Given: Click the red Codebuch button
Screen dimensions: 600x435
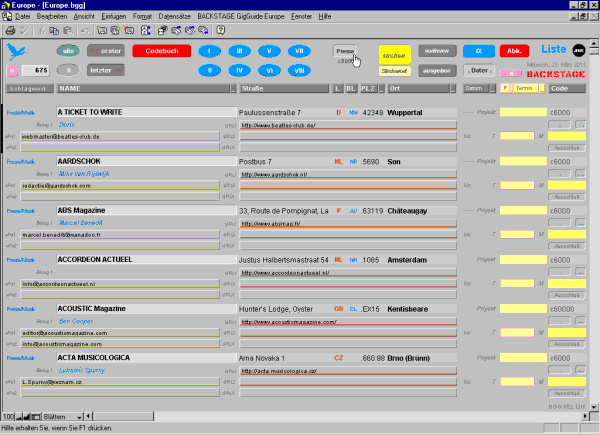Looking at the screenshot, I should [162, 51].
